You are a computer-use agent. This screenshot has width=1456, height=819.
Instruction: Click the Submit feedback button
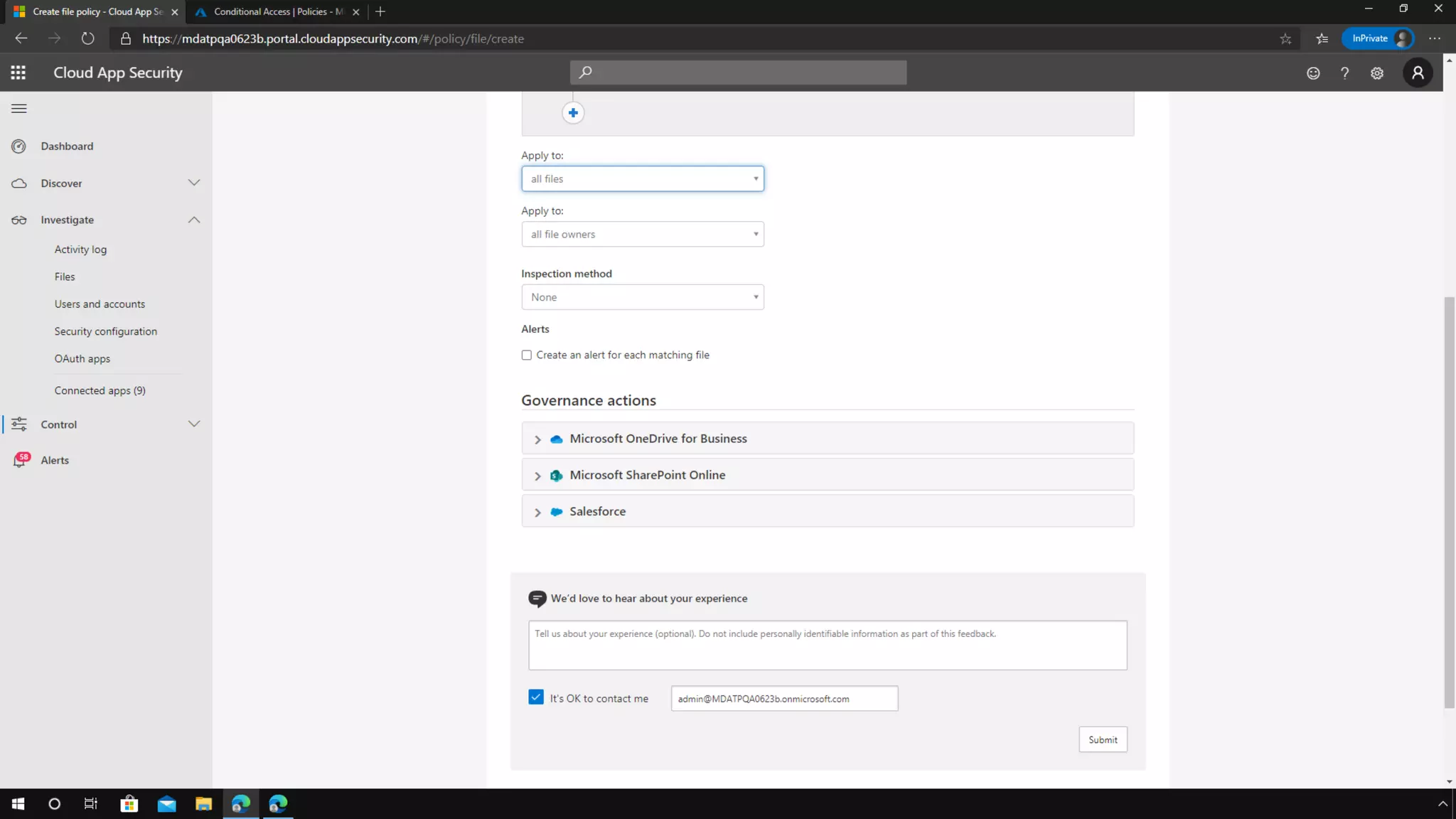1102,739
